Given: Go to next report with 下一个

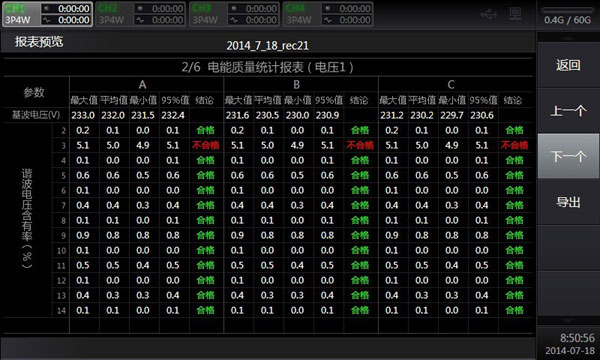Looking at the screenshot, I should click(x=568, y=156).
